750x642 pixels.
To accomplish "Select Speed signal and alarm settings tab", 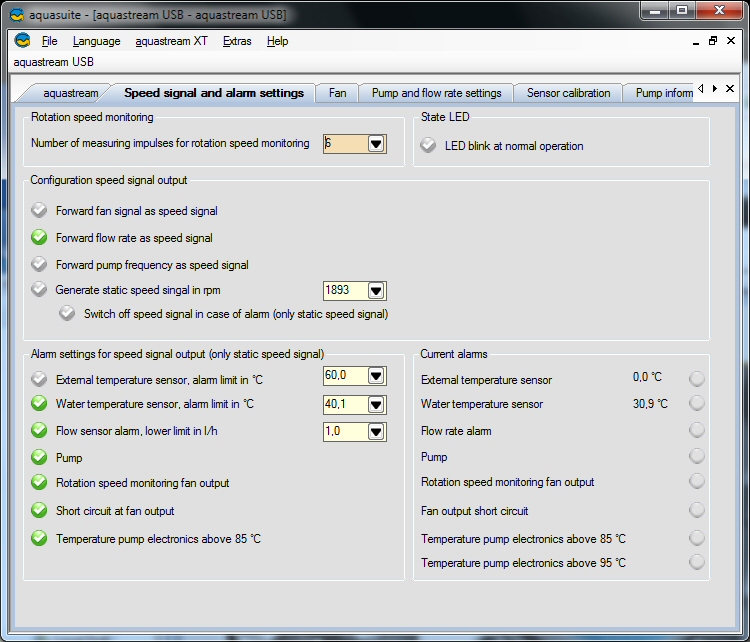I will [214, 93].
